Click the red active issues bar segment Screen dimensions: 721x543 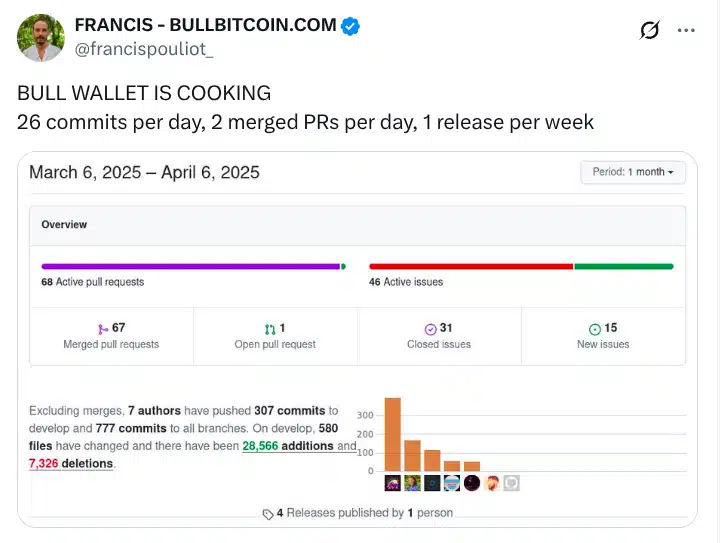471,266
